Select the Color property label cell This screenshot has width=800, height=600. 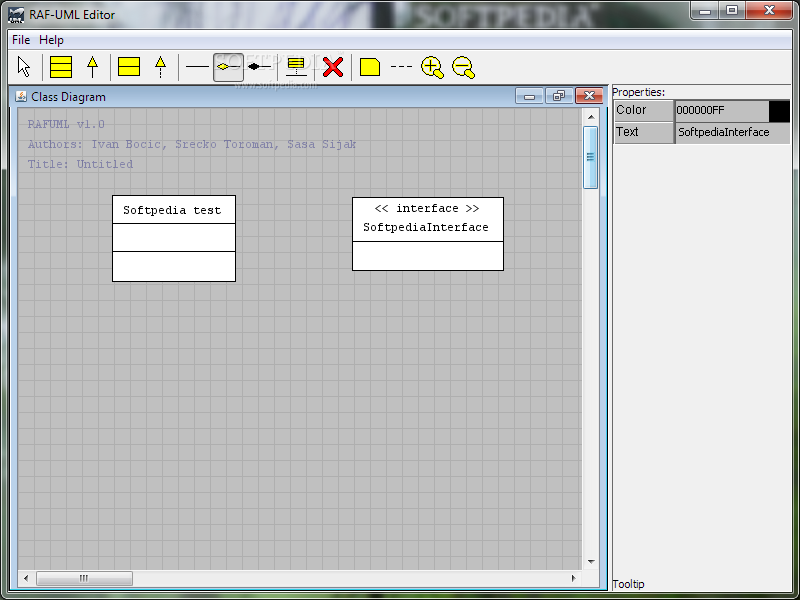(x=644, y=111)
